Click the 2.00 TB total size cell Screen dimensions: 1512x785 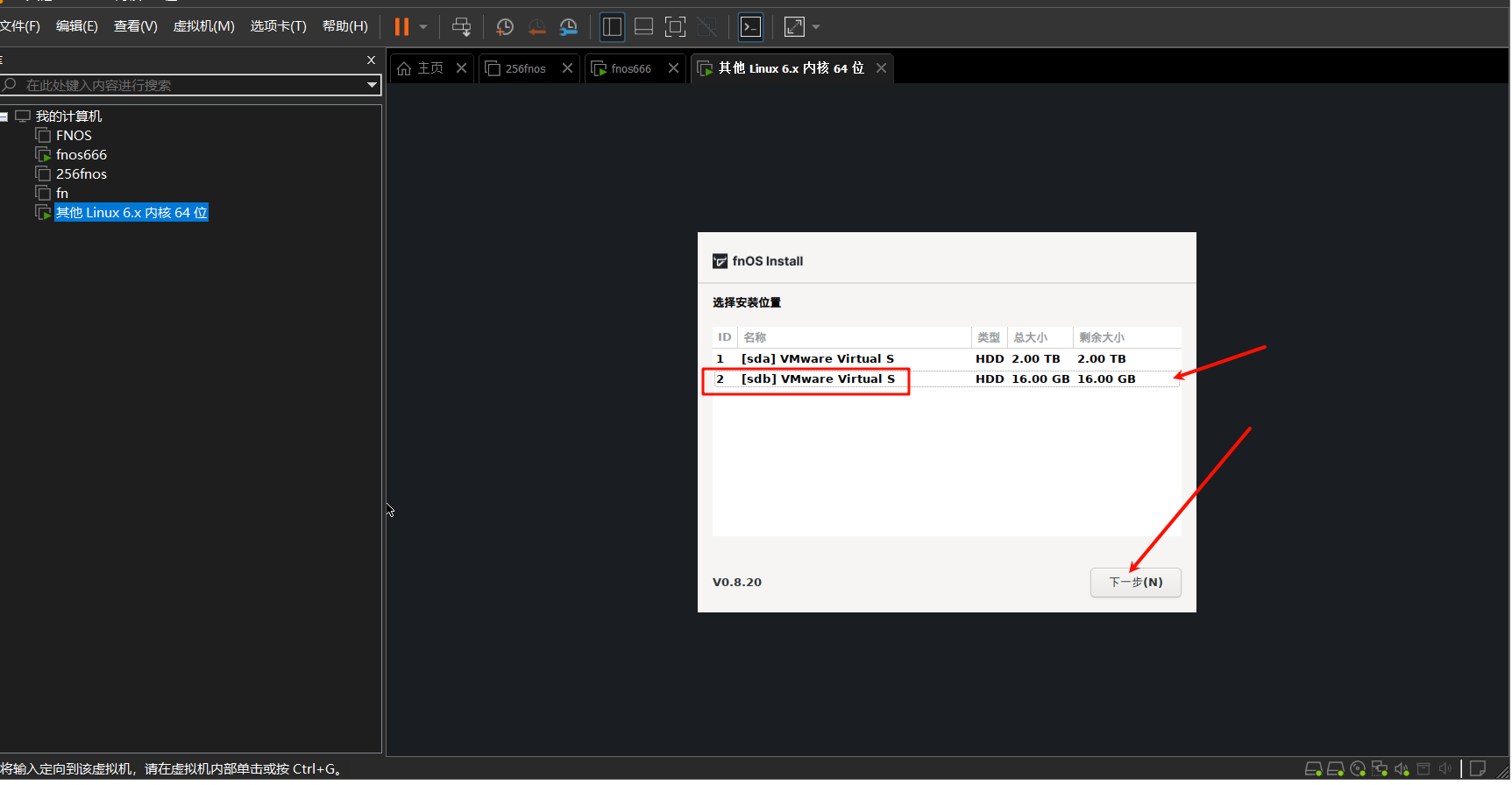pyautogui.click(x=1036, y=359)
